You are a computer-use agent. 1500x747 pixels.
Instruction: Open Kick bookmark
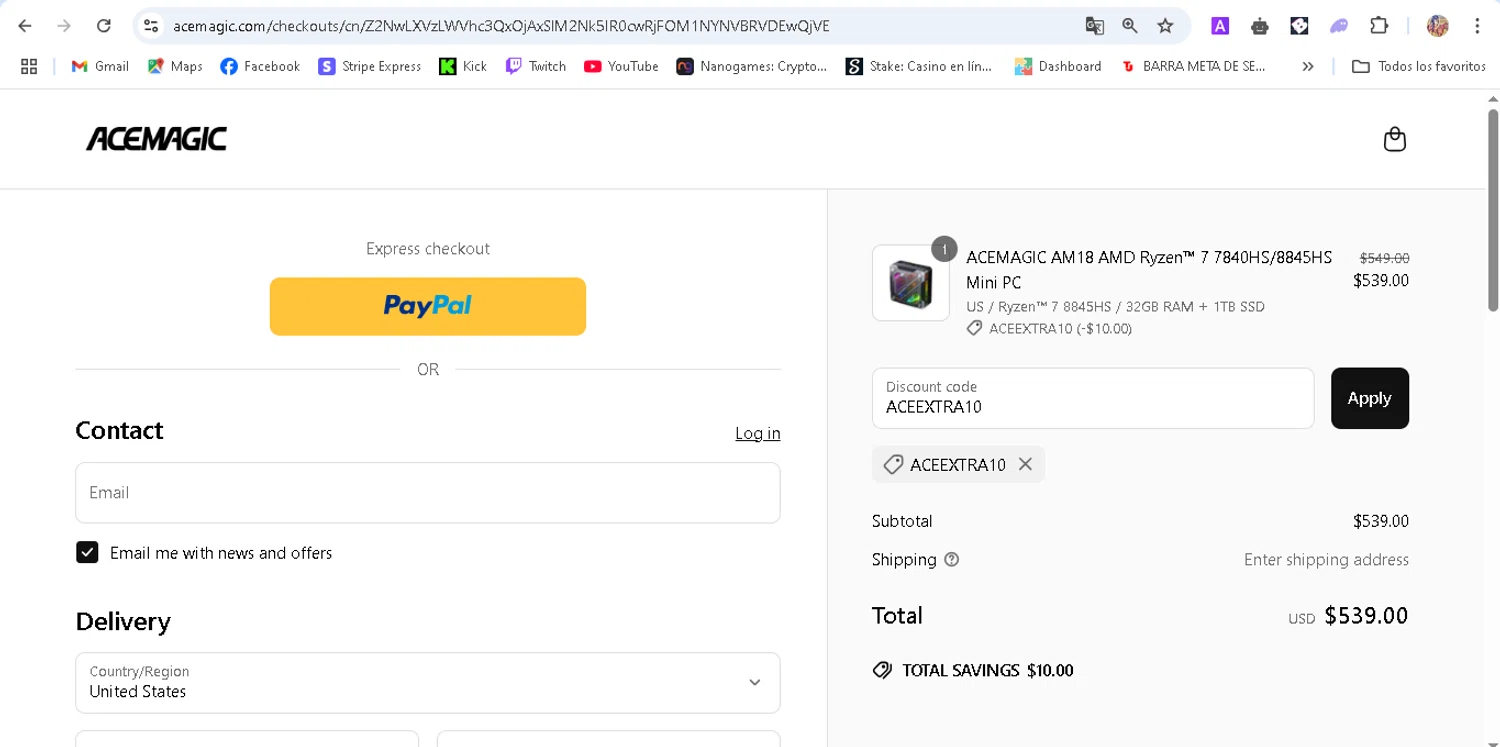463,66
